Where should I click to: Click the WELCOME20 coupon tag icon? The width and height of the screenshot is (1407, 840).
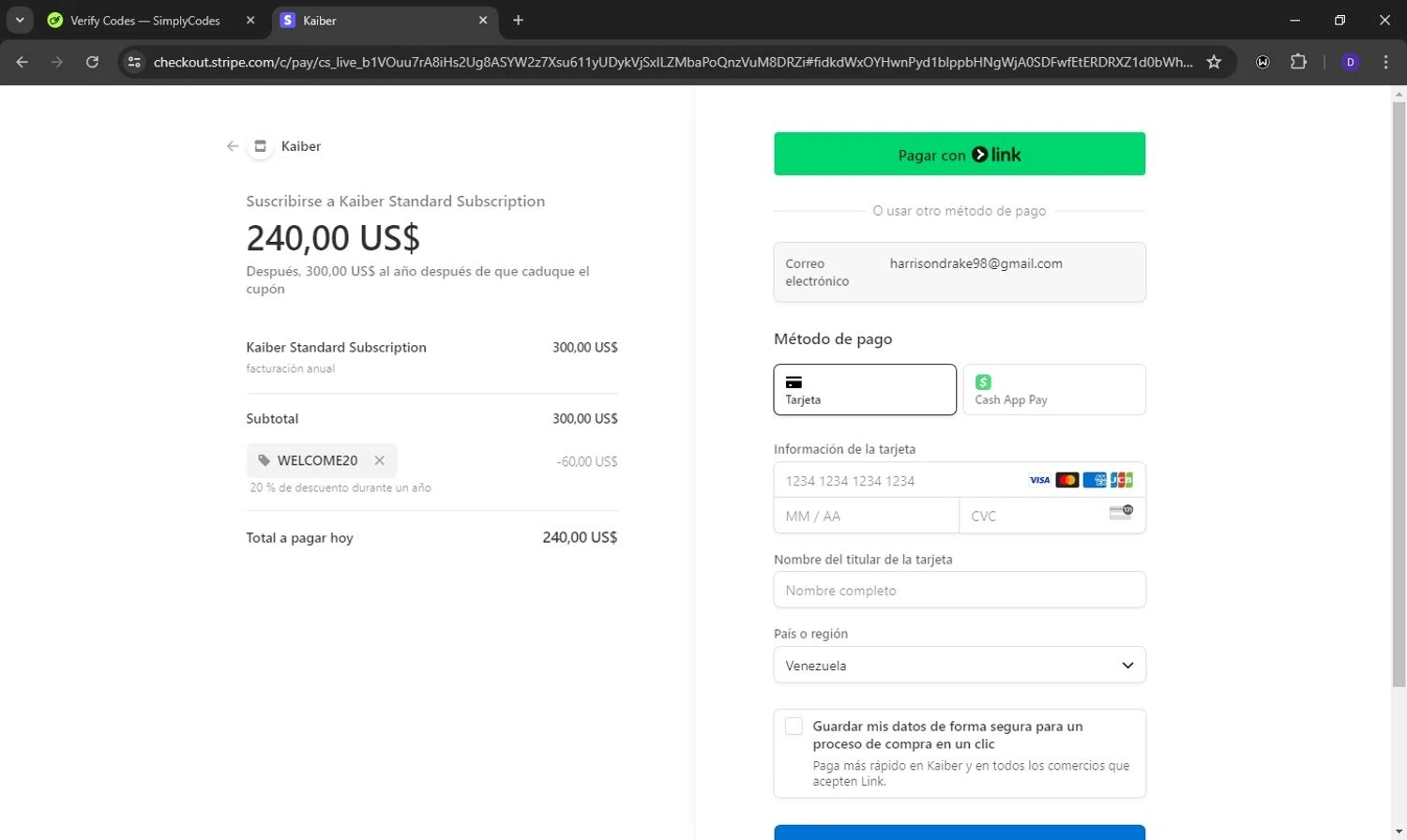click(x=265, y=460)
